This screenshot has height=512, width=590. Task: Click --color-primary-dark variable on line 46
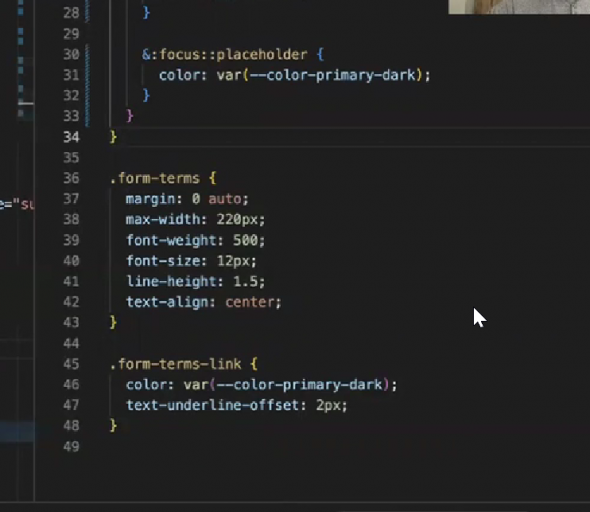[300, 385]
